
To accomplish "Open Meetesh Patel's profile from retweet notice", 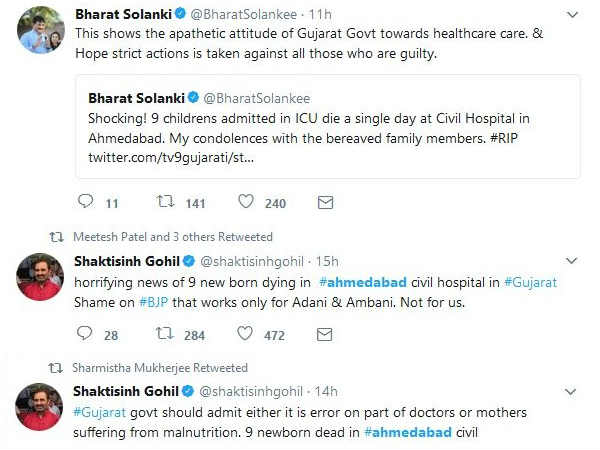I will click(110, 238).
